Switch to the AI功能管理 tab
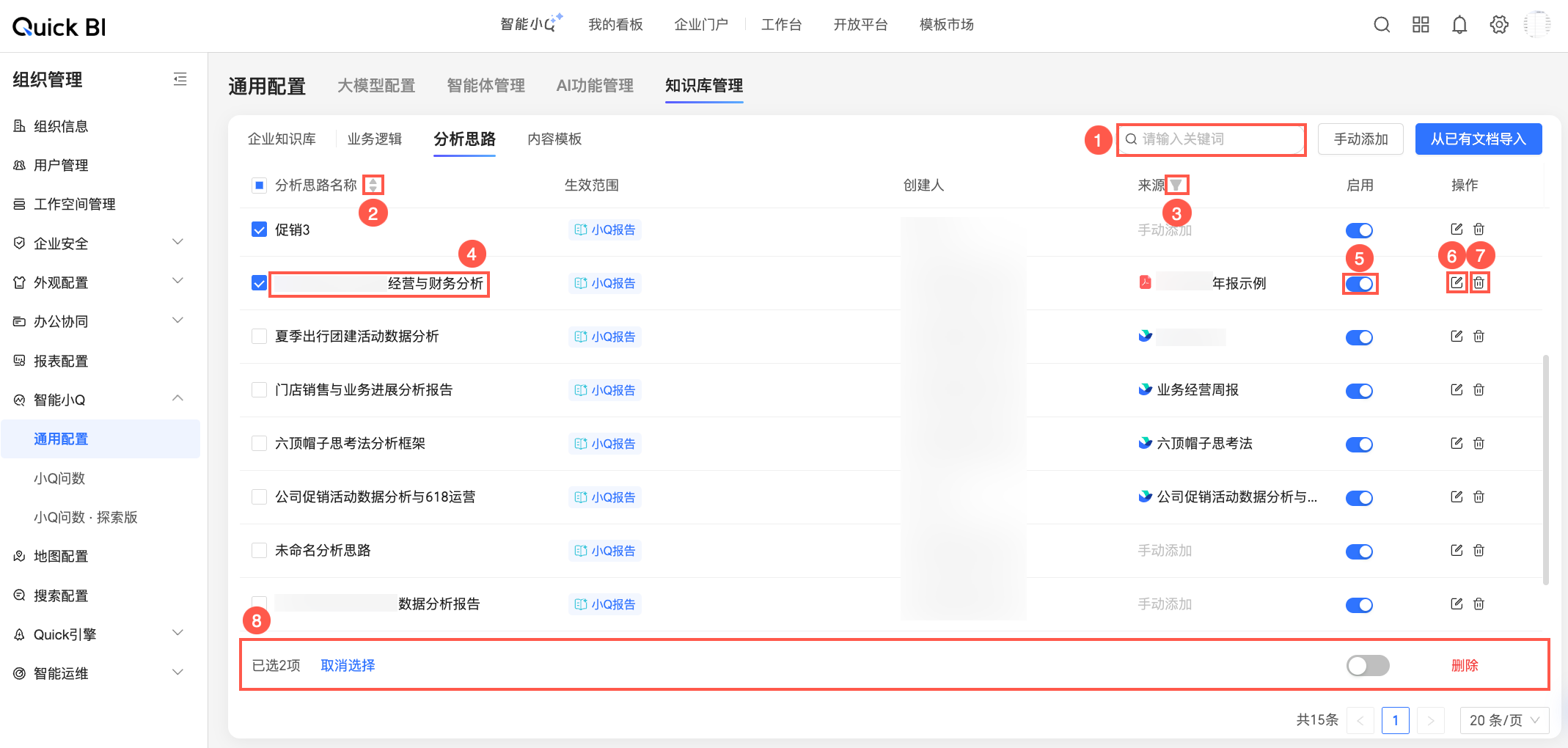This screenshot has width=1568, height=748. point(595,86)
